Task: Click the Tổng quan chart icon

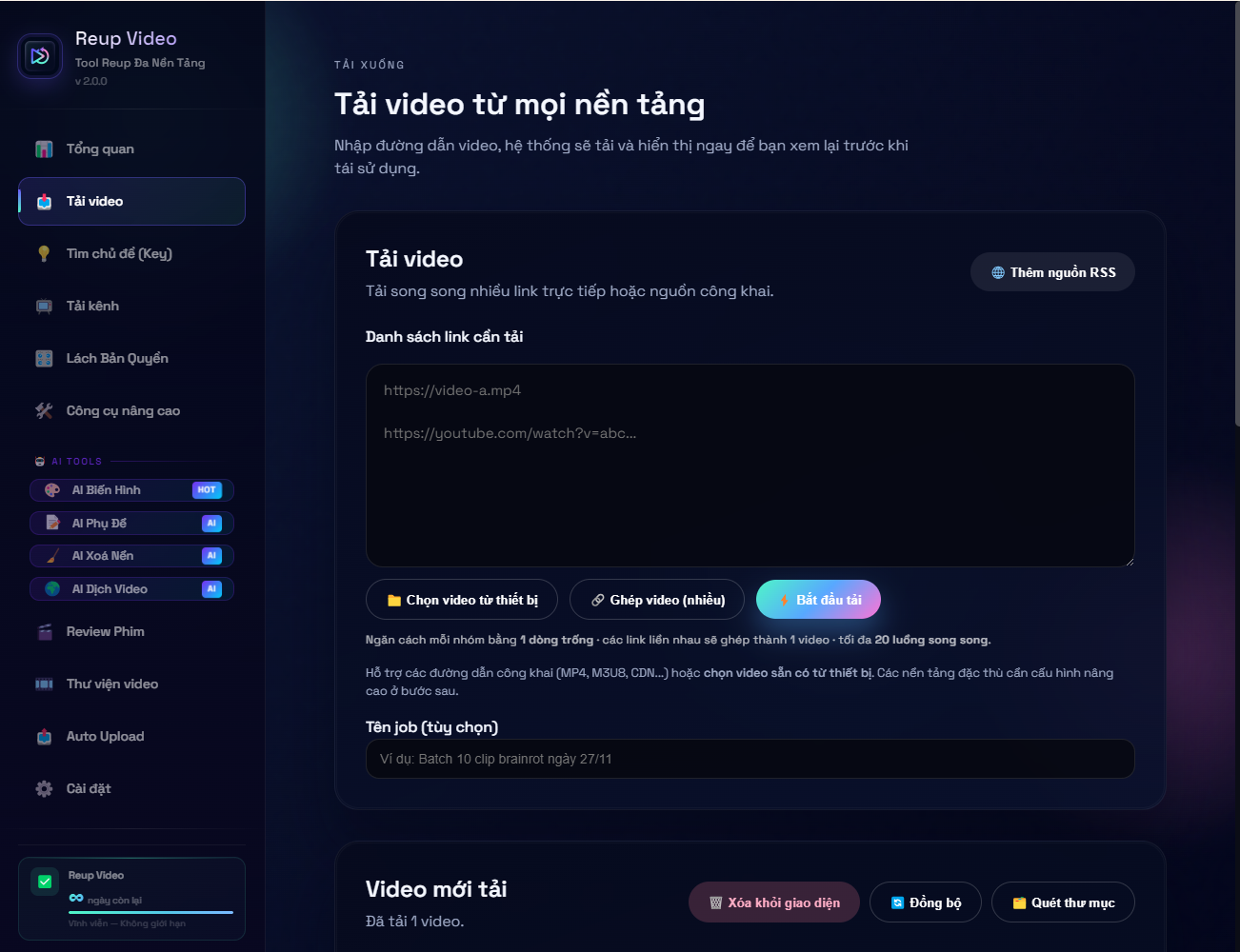Action: click(44, 149)
